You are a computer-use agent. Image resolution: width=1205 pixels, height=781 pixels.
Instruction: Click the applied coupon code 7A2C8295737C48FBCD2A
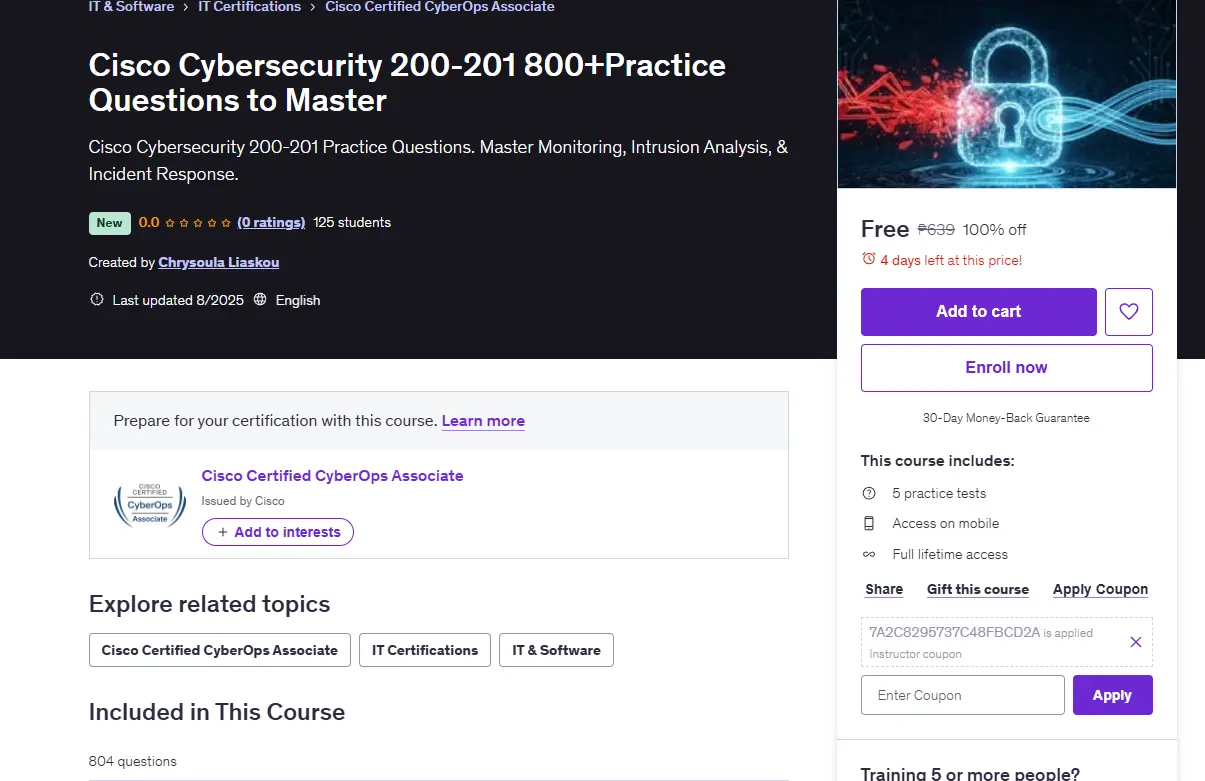(x=954, y=633)
